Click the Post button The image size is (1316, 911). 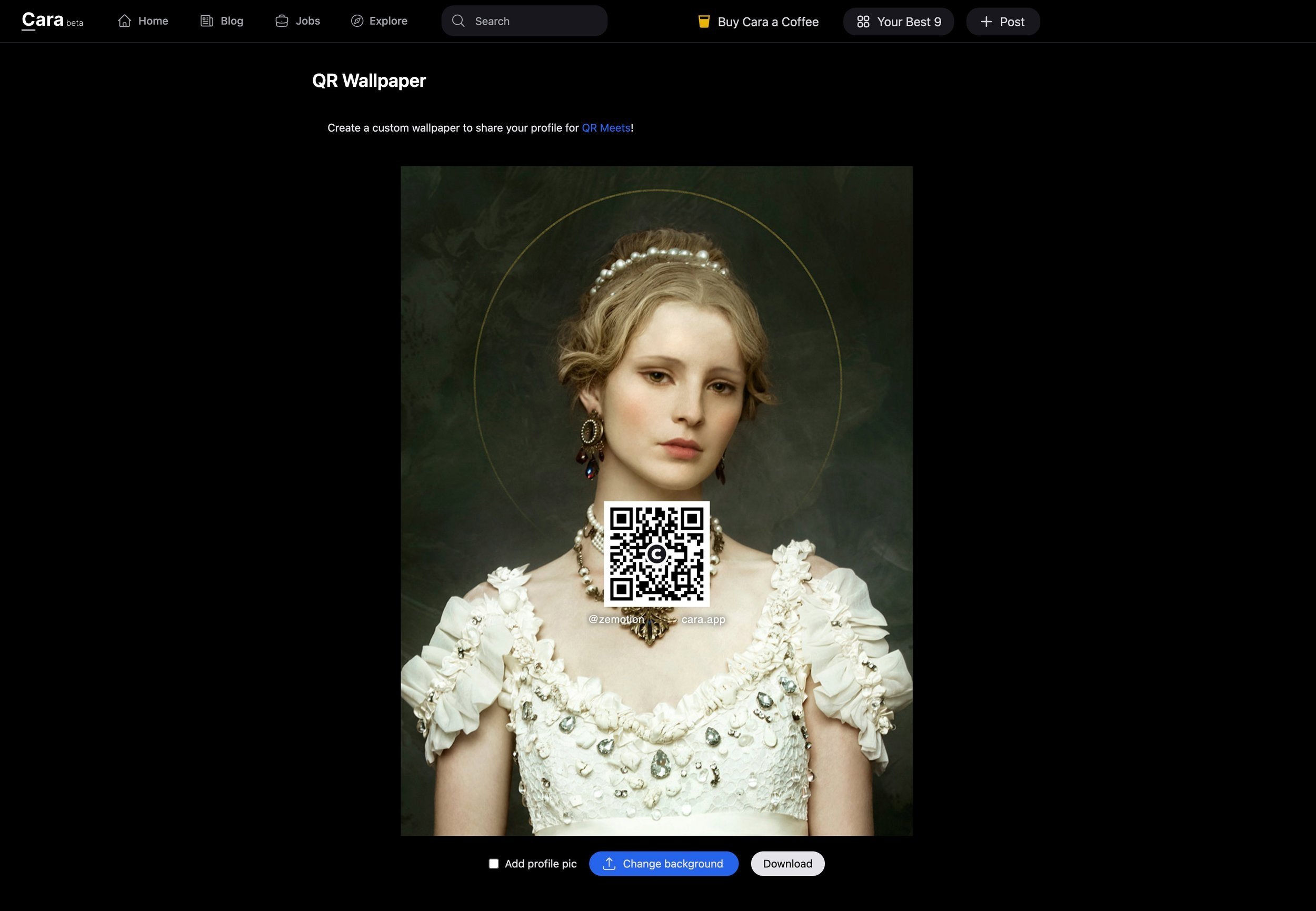[1002, 21]
